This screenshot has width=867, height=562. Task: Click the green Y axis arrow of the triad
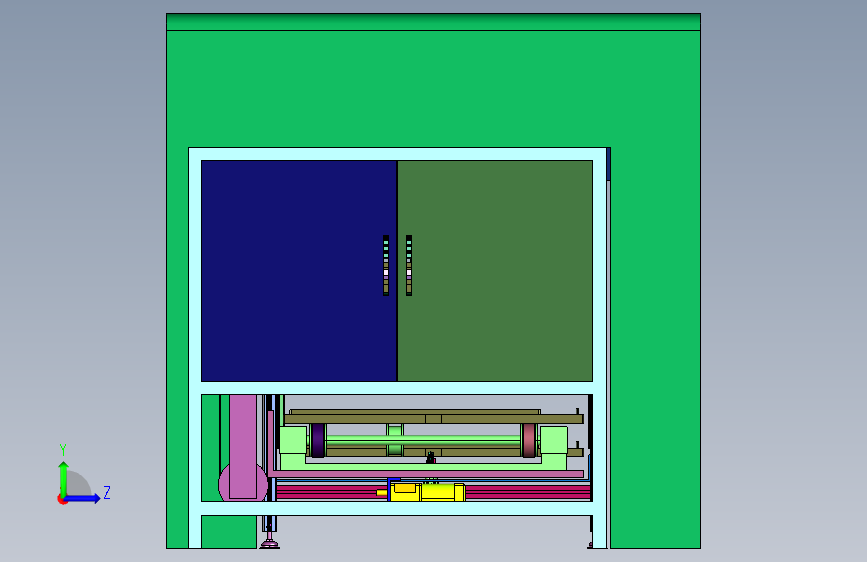tap(63, 479)
